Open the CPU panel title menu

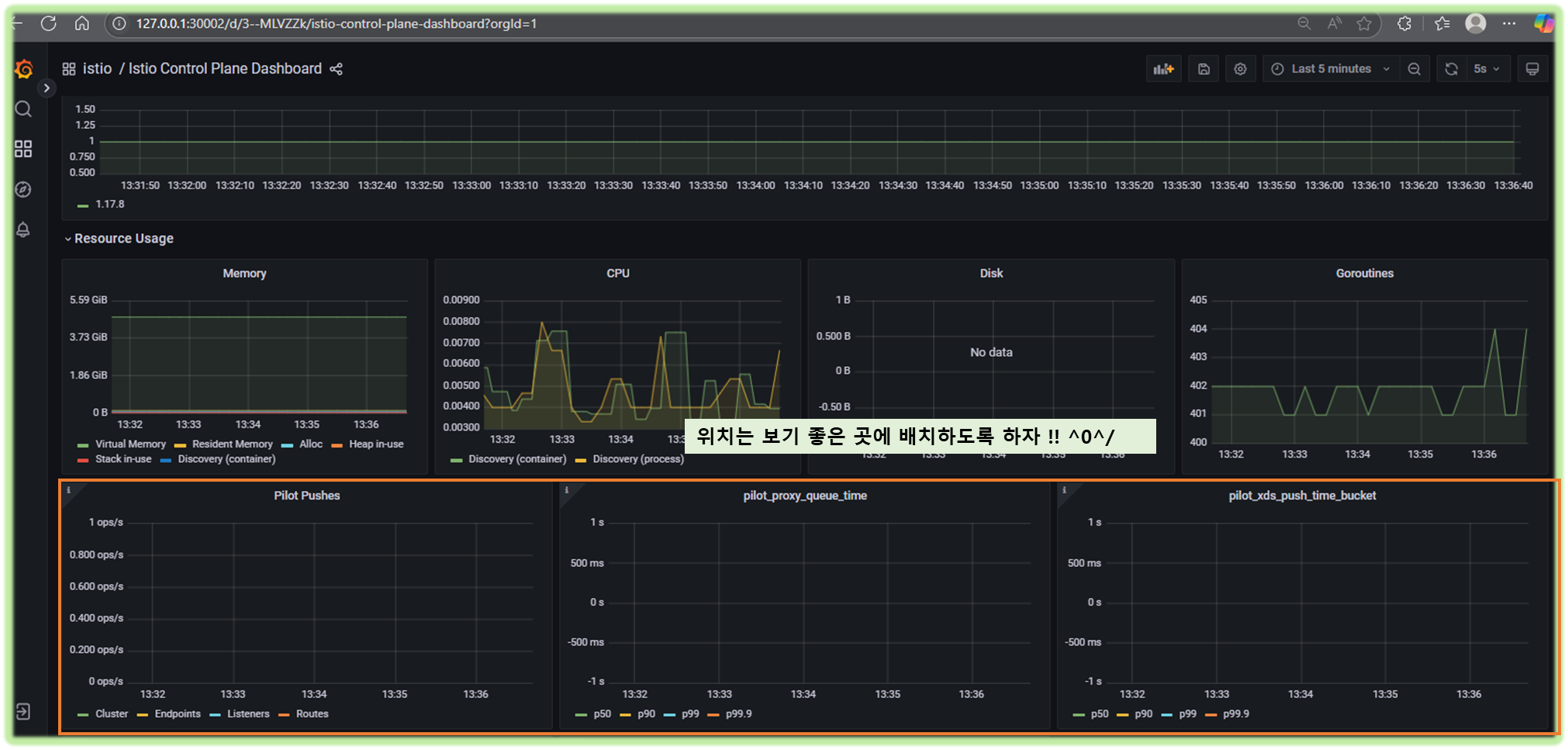point(618,274)
